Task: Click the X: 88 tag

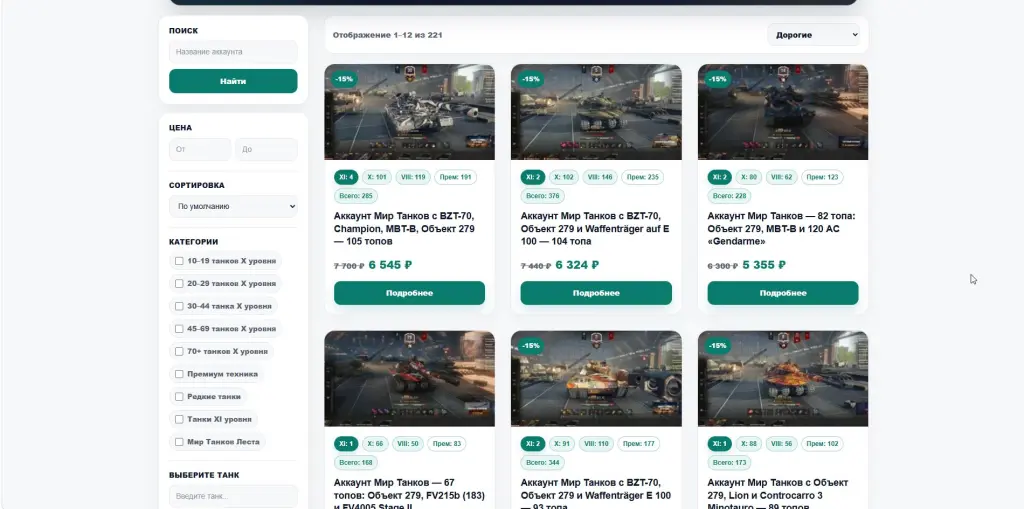Action: [749, 444]
